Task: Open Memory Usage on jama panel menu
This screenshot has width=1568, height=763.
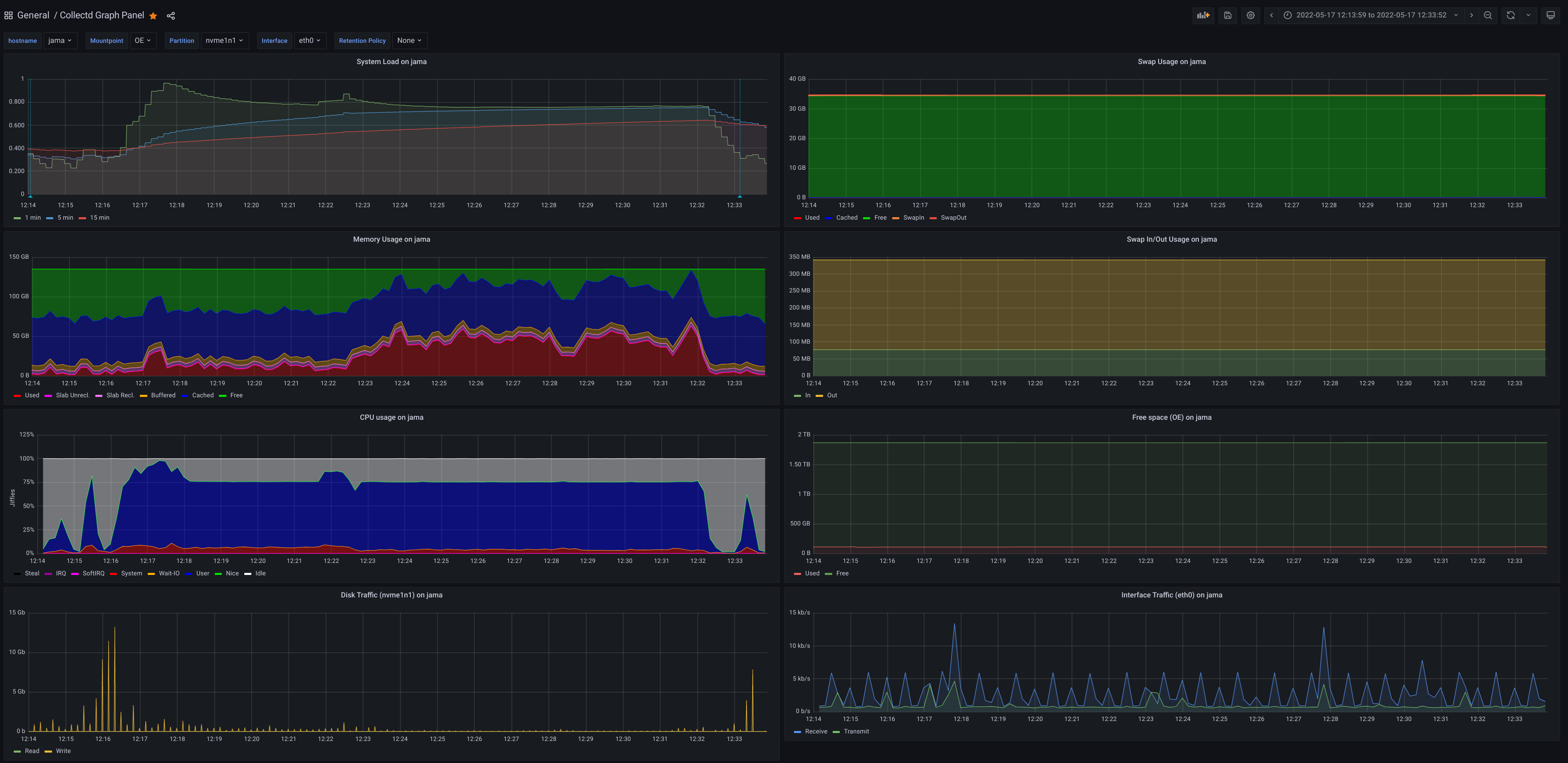Action: click(x=392, y=239)
